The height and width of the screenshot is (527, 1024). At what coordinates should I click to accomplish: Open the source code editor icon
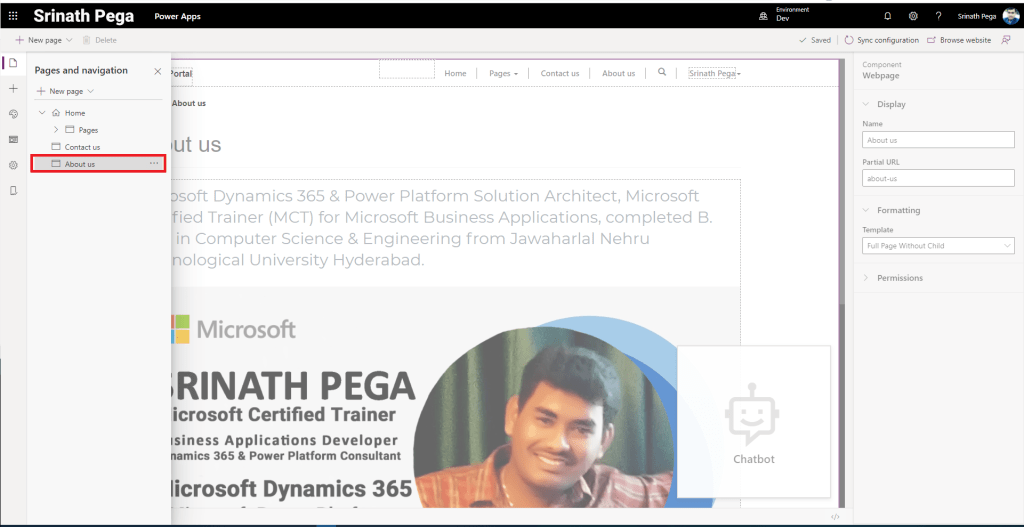(x=835, y=516)
